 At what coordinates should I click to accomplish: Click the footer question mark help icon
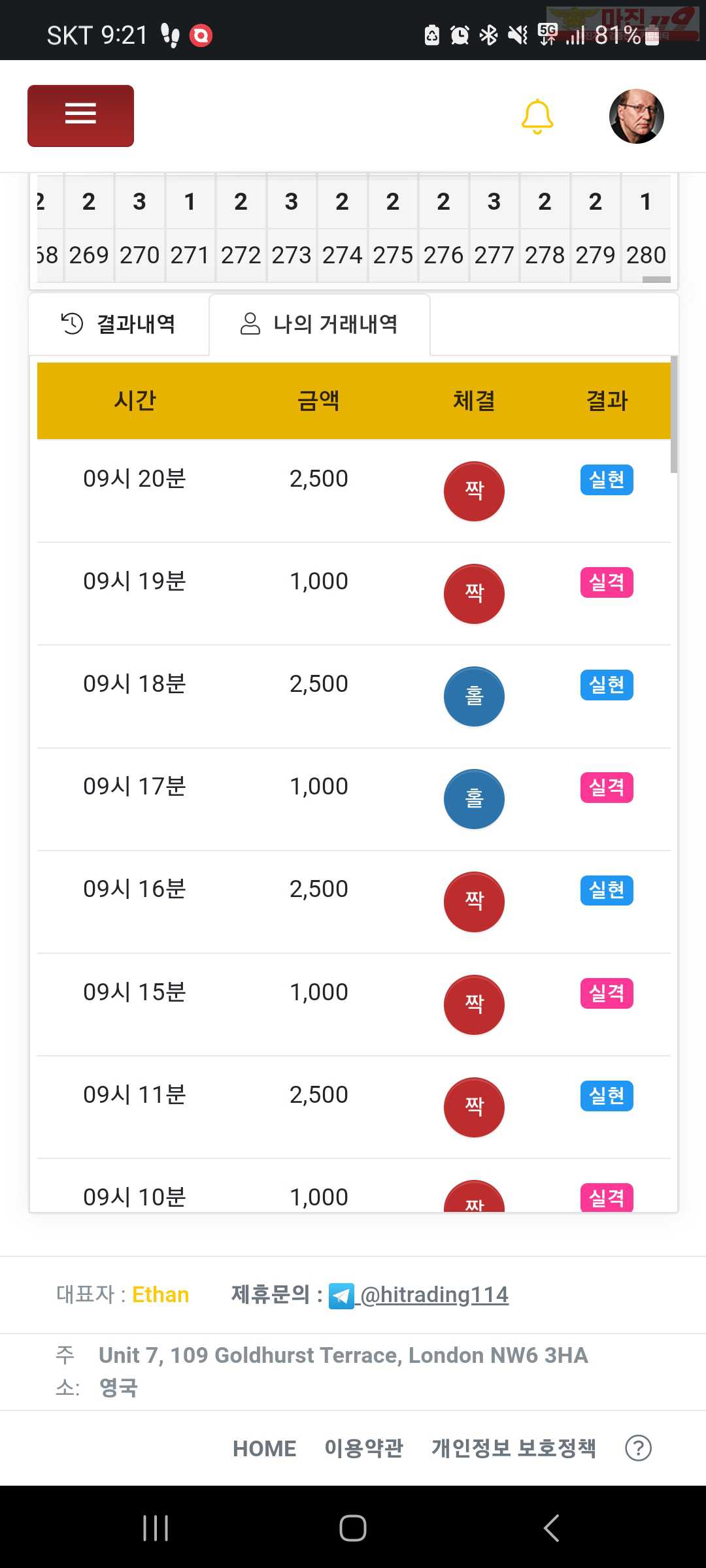tap(638, 1448)
